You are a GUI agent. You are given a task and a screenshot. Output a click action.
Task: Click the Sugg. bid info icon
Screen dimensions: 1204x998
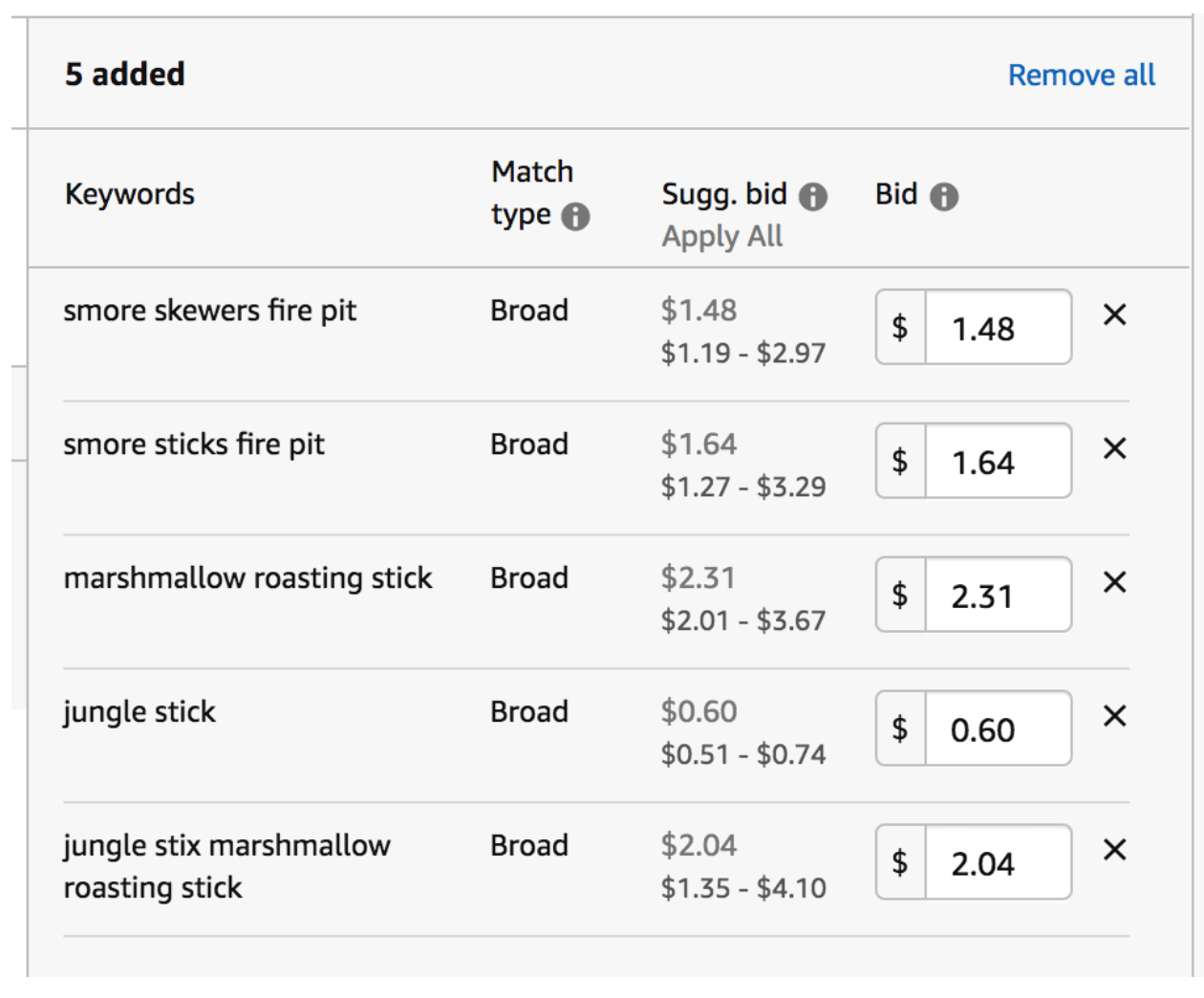813,197
